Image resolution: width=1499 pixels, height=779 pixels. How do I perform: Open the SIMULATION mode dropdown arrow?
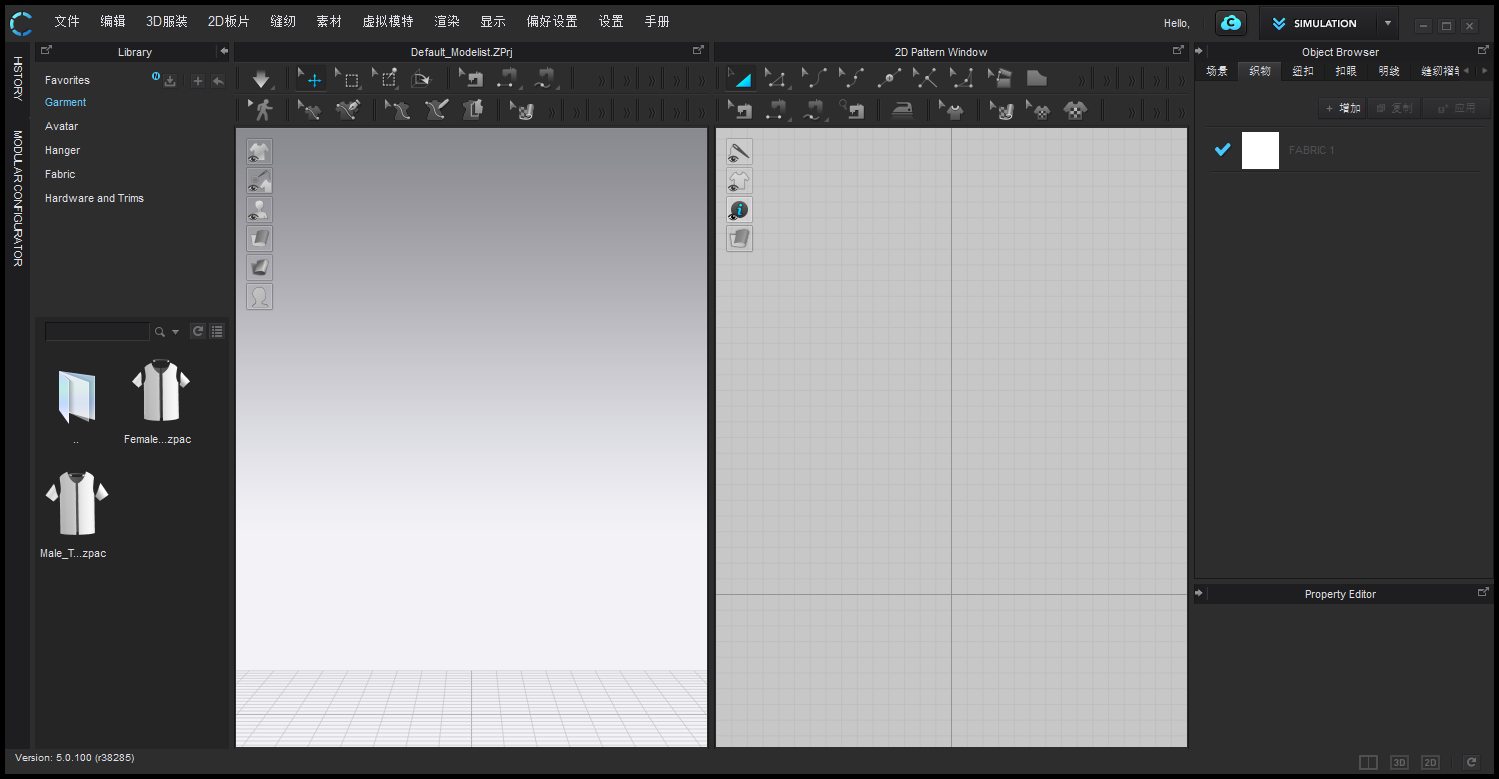pyautogui.click(x=1387, y=23)
